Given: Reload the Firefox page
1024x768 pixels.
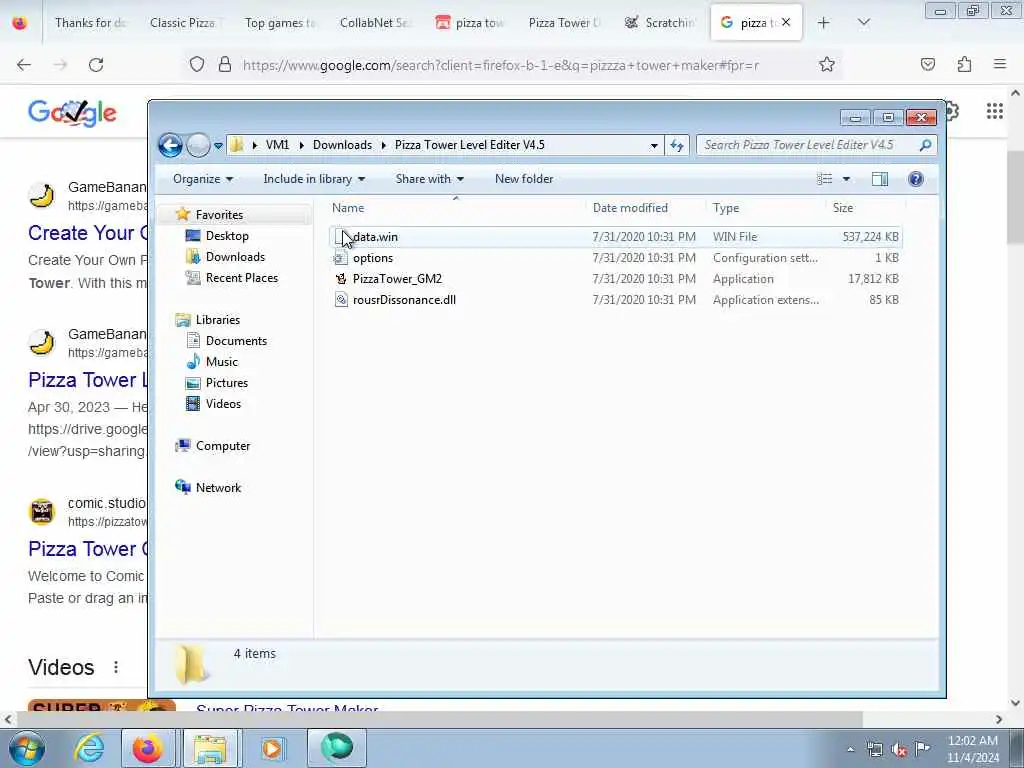Looking at the screenshot, I should pyautogui.click(x=96, y=65).
